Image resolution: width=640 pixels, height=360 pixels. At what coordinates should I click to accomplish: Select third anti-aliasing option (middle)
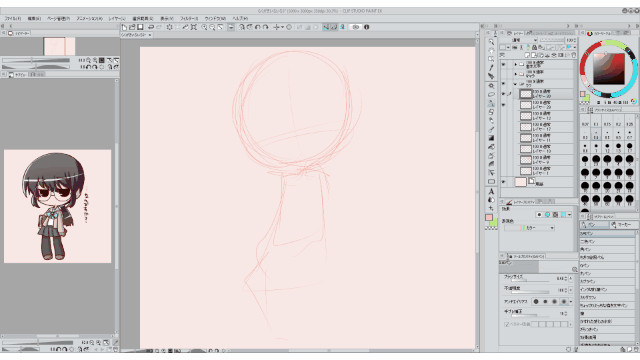554,302
